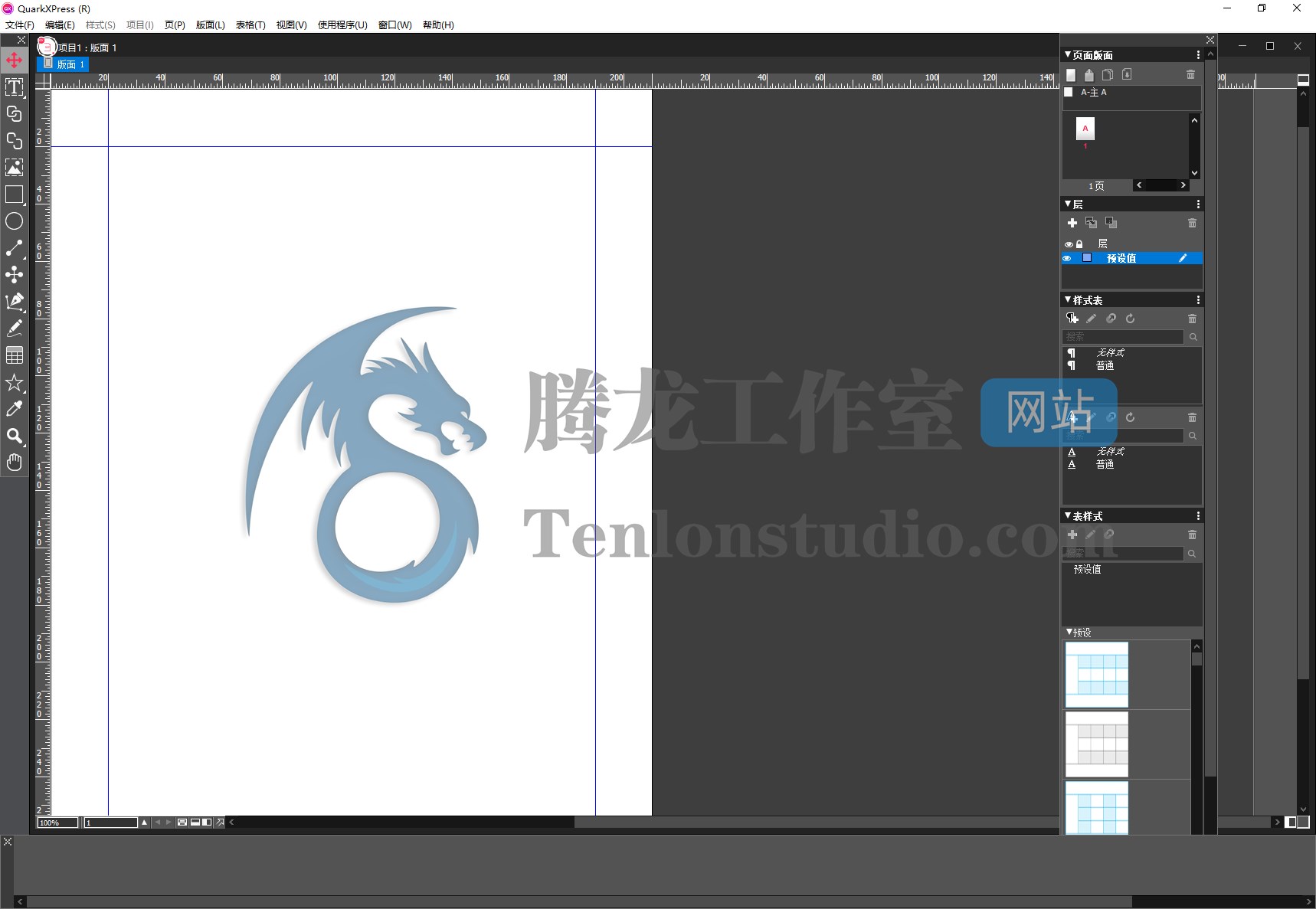Select the text Unlinking tool

coord(14,140)
